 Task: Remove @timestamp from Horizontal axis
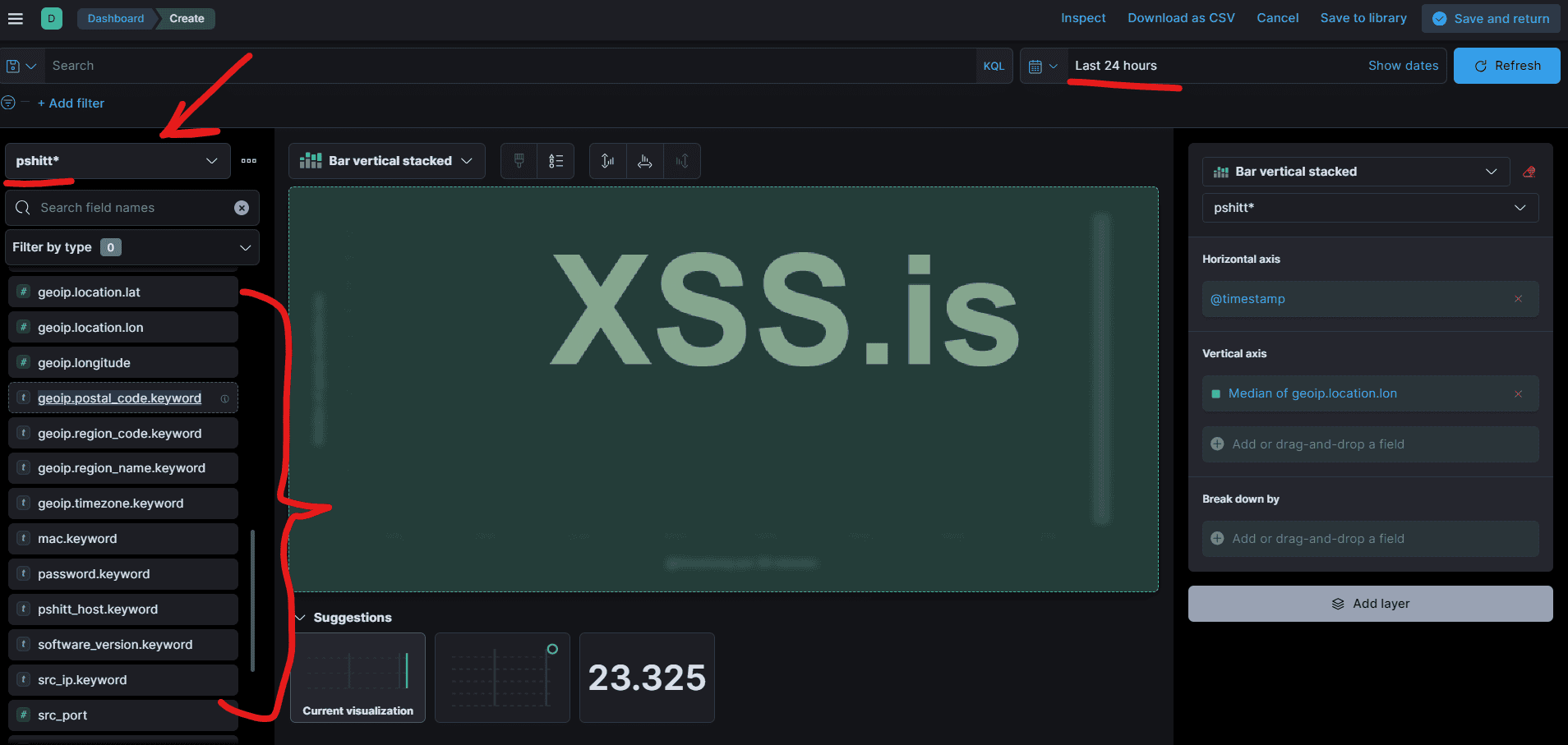coord(1518,299)
